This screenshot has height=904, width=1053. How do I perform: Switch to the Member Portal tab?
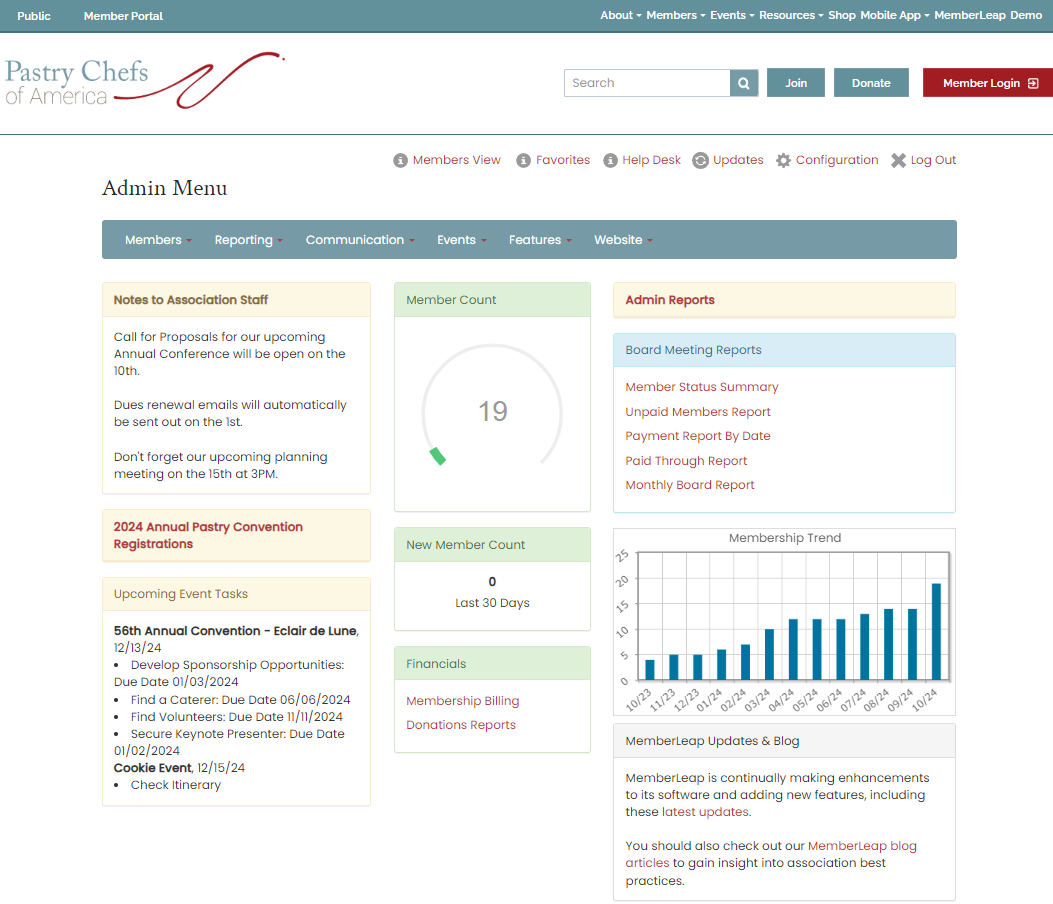click(x=123, y=15)
